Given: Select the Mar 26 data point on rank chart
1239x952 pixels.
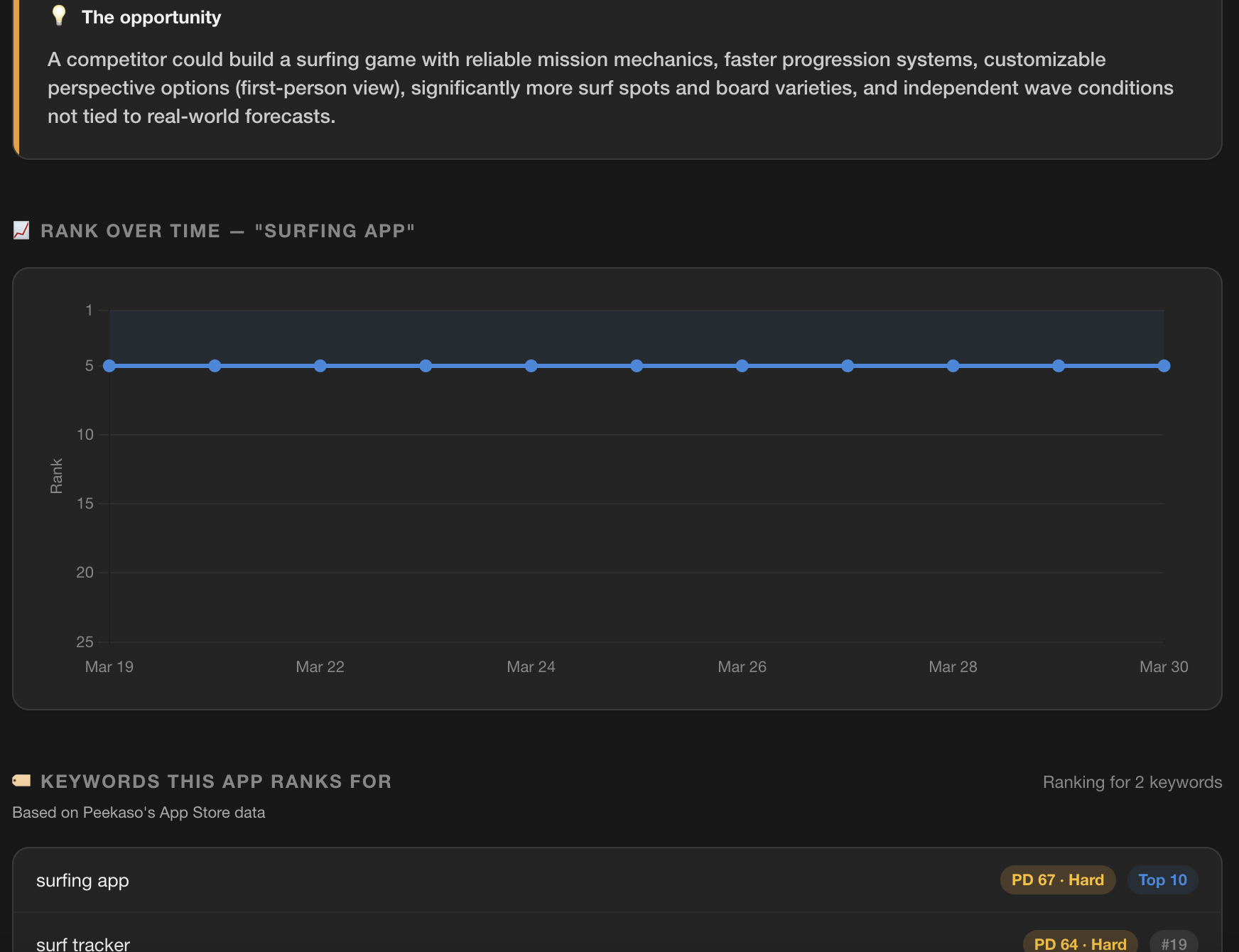Looking at the screenshot, I should tap(742, 366).
